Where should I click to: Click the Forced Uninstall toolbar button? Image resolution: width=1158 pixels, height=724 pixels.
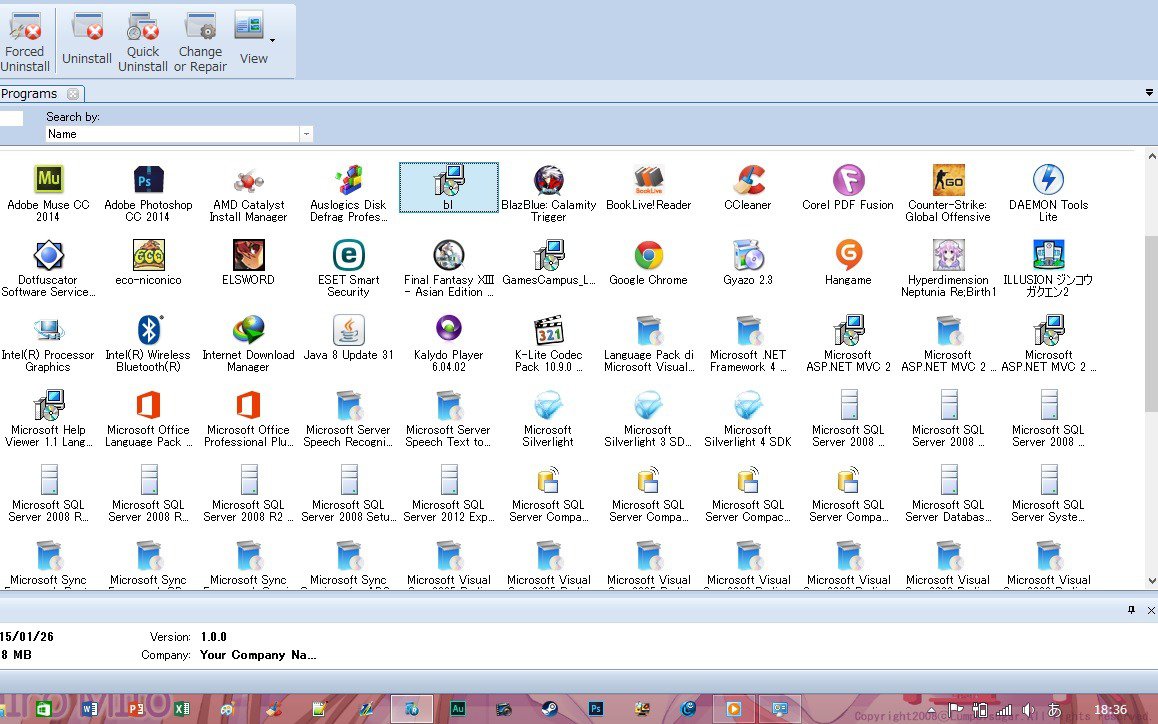pos(25,41)
